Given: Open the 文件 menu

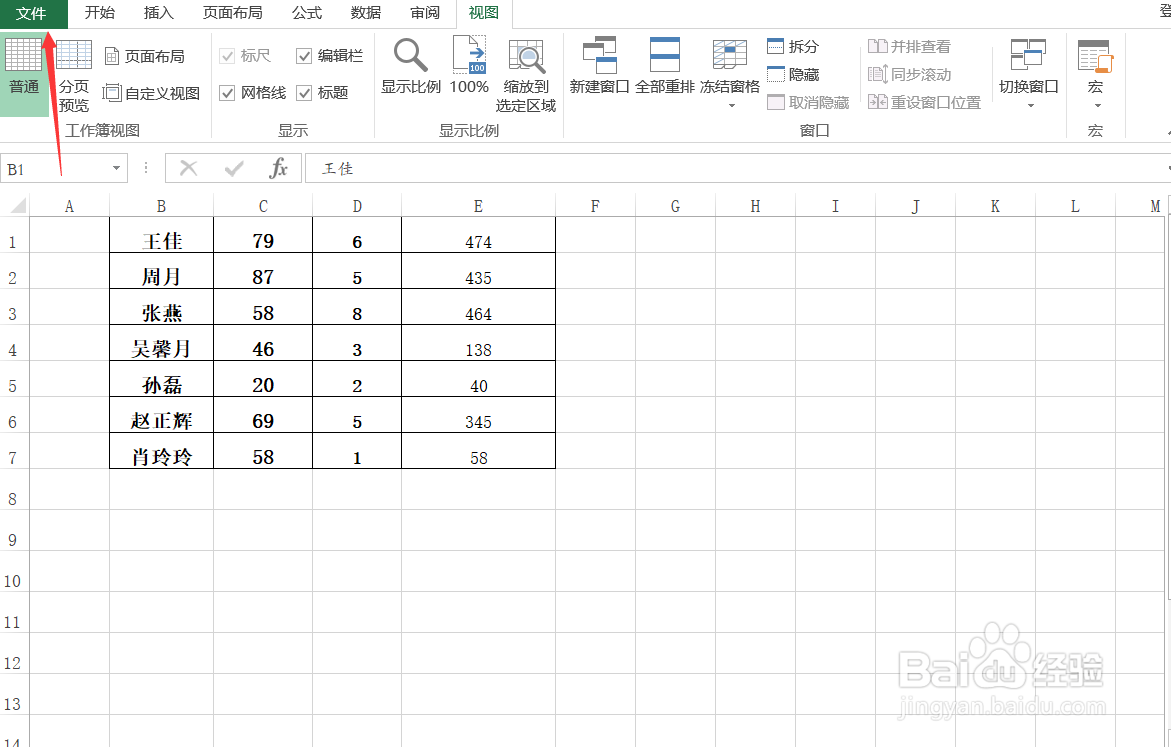Looking at the screenshot, I should point(31,14).
